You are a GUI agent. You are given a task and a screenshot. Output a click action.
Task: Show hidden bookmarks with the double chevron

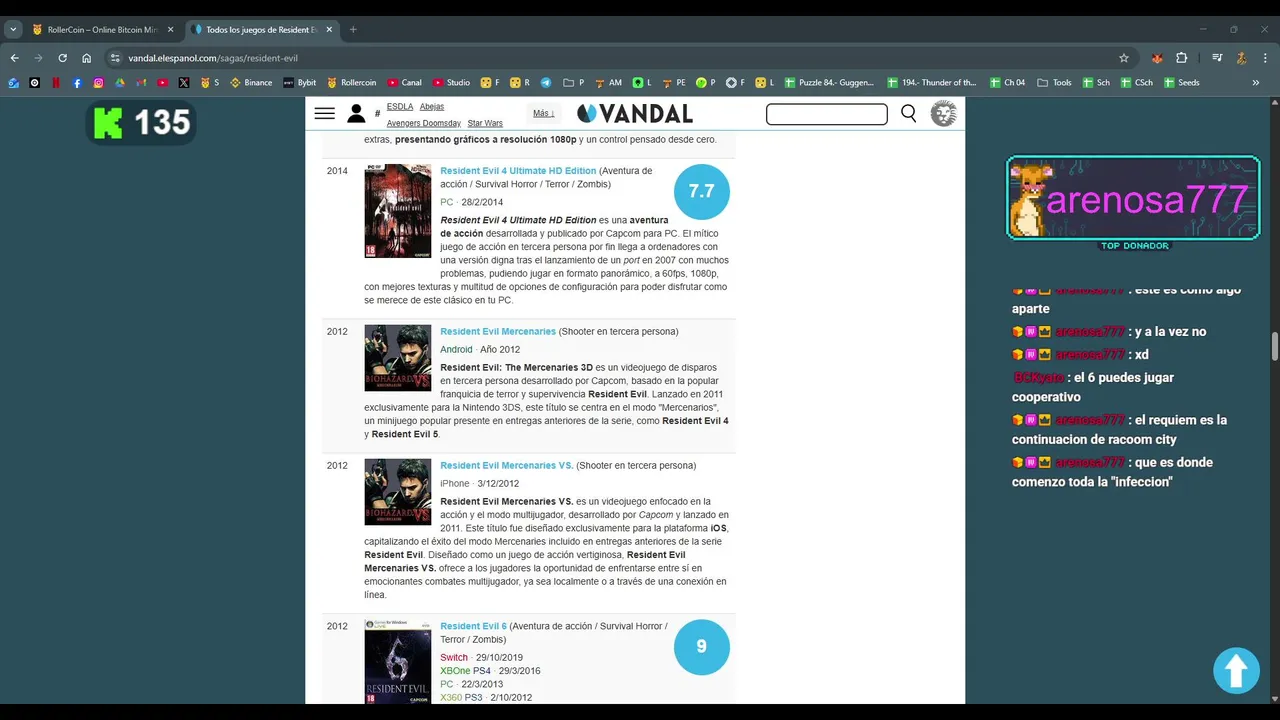point(1256,83)
